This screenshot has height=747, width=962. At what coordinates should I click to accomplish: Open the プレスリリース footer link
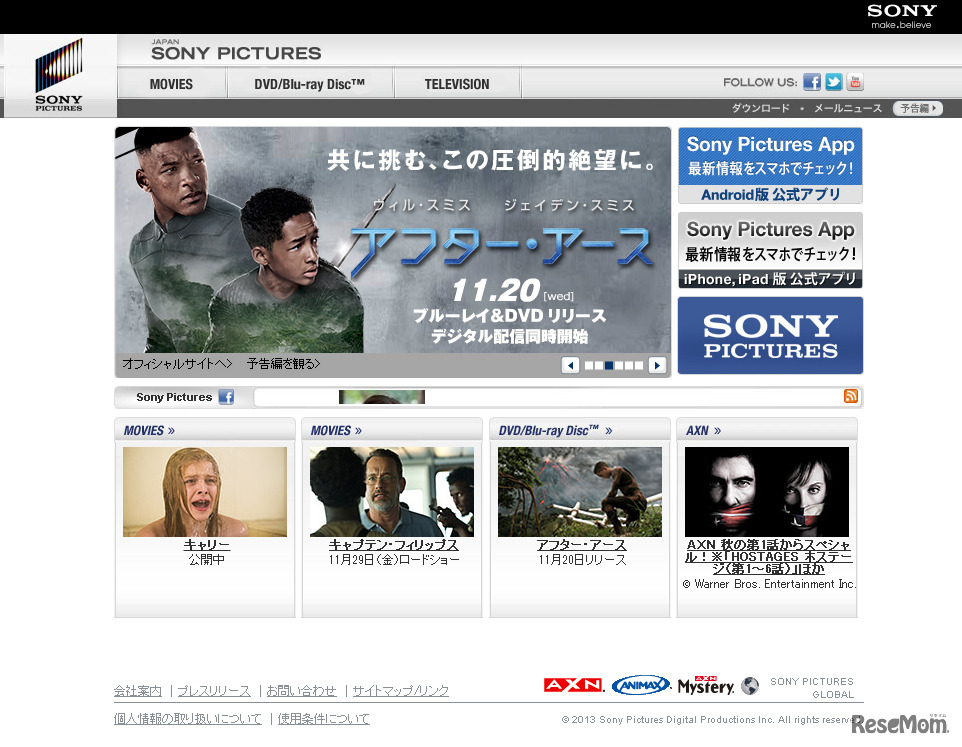coord(214,691)
